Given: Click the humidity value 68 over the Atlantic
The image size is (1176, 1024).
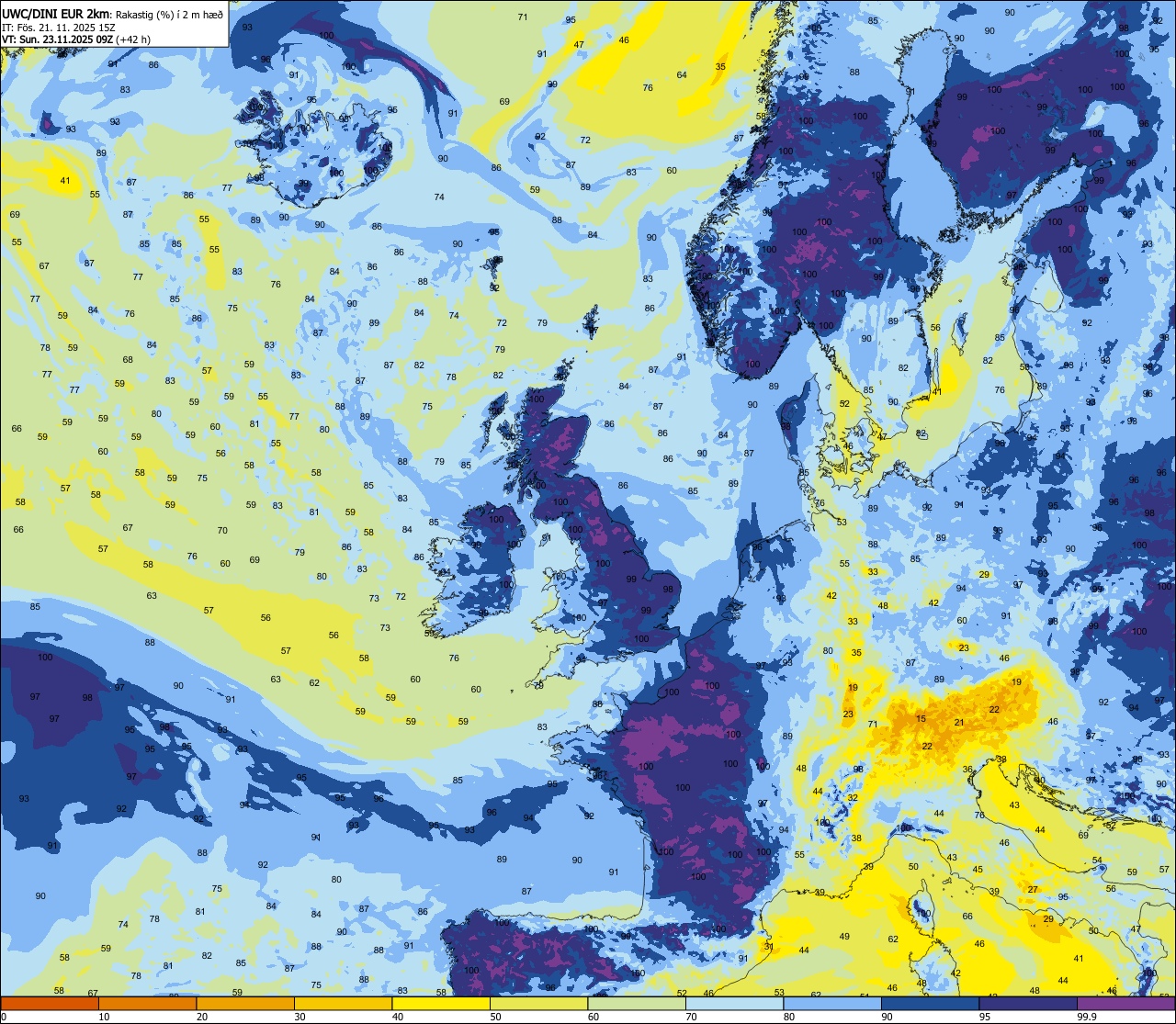Looking at the screenshot, I should pos(128,359).
